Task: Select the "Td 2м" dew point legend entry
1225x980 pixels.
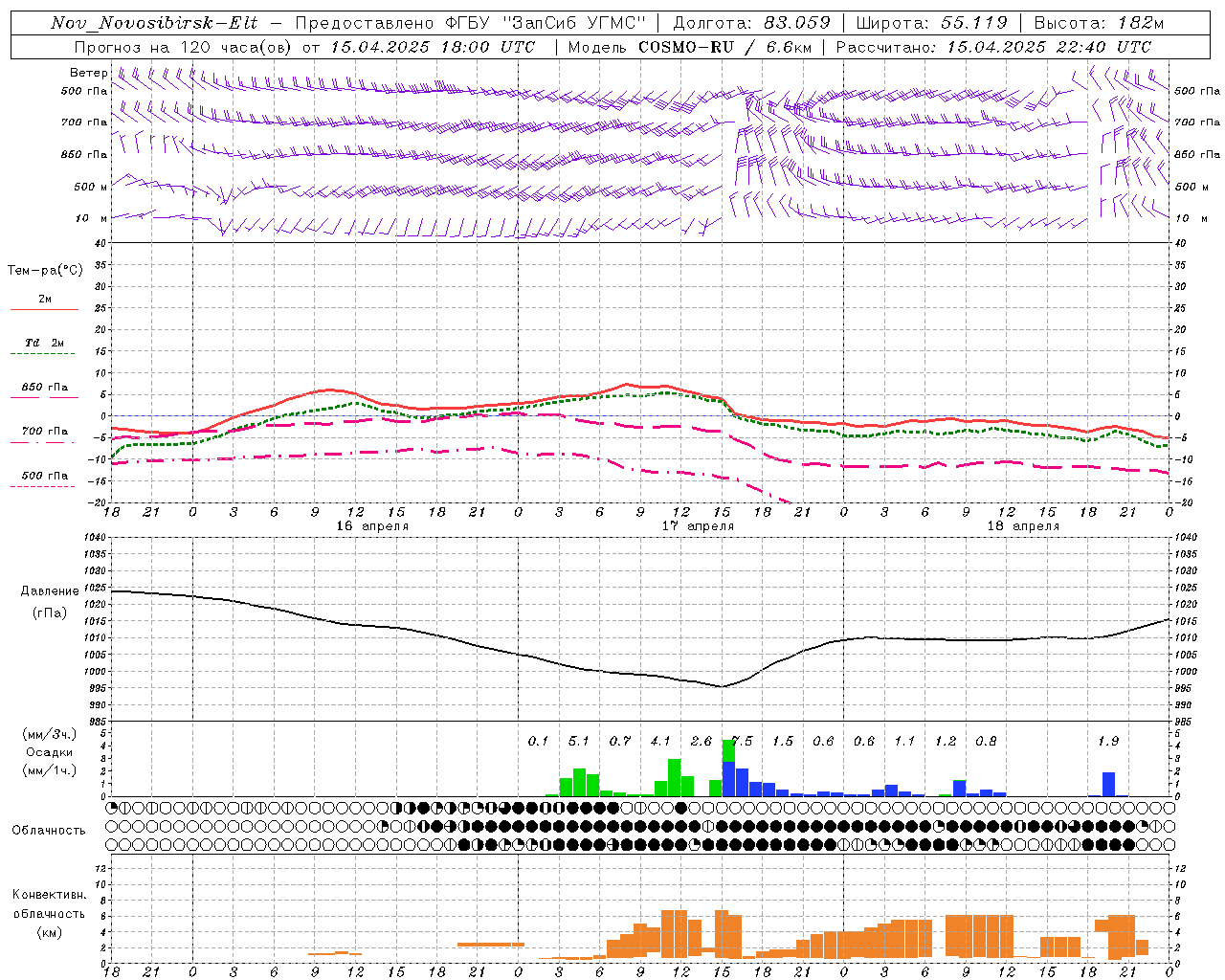Action: click(x=45, y=343)
